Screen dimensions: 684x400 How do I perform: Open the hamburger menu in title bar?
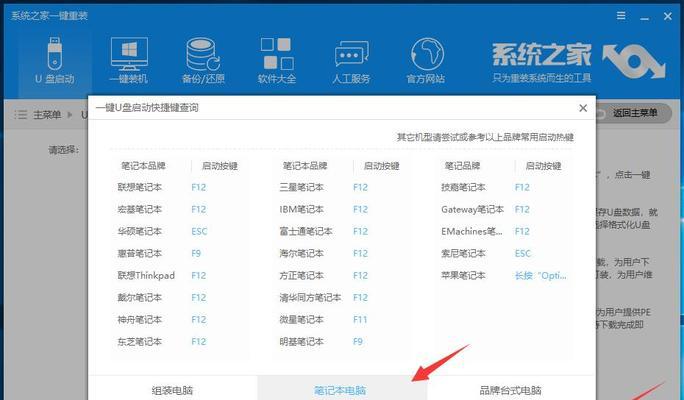pos(621,16)
